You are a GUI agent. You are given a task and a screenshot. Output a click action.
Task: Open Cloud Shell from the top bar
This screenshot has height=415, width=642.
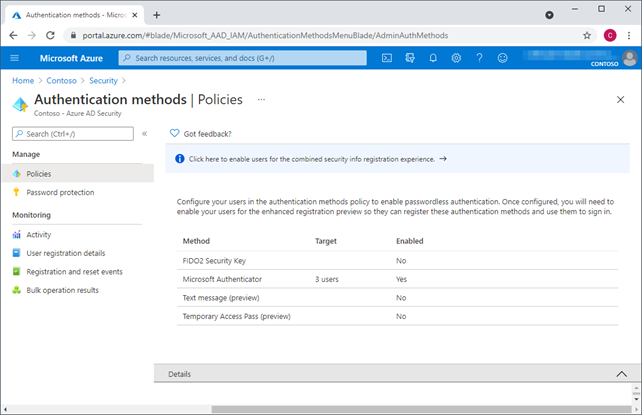coord(387,58)
